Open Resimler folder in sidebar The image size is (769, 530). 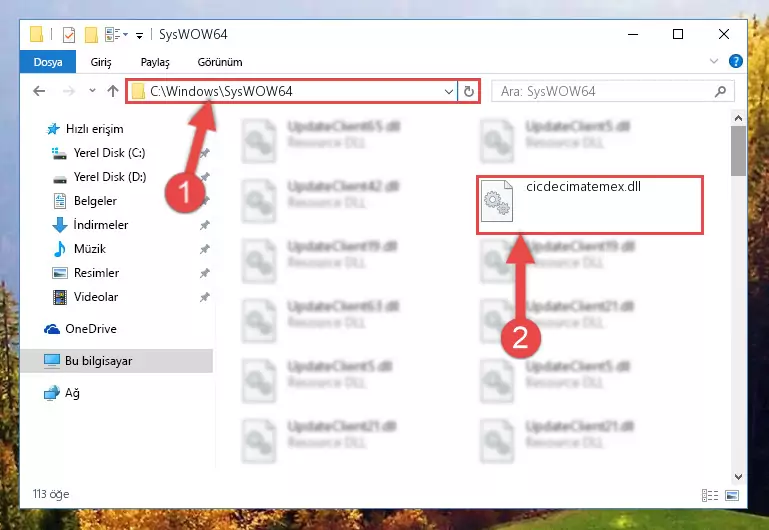click(96, 273)
